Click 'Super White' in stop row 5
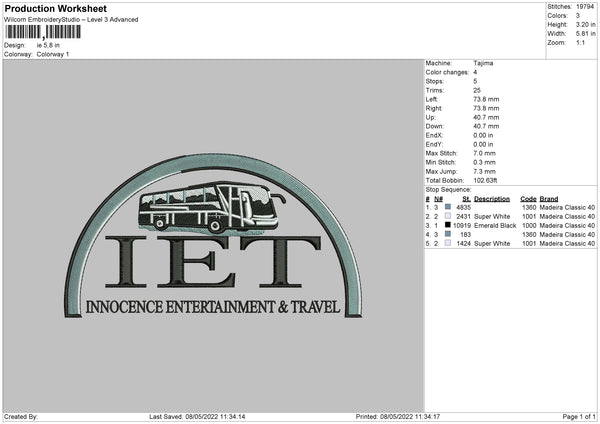Image resolution: width=600 pixels, height=424 pixels. [492, 243]
